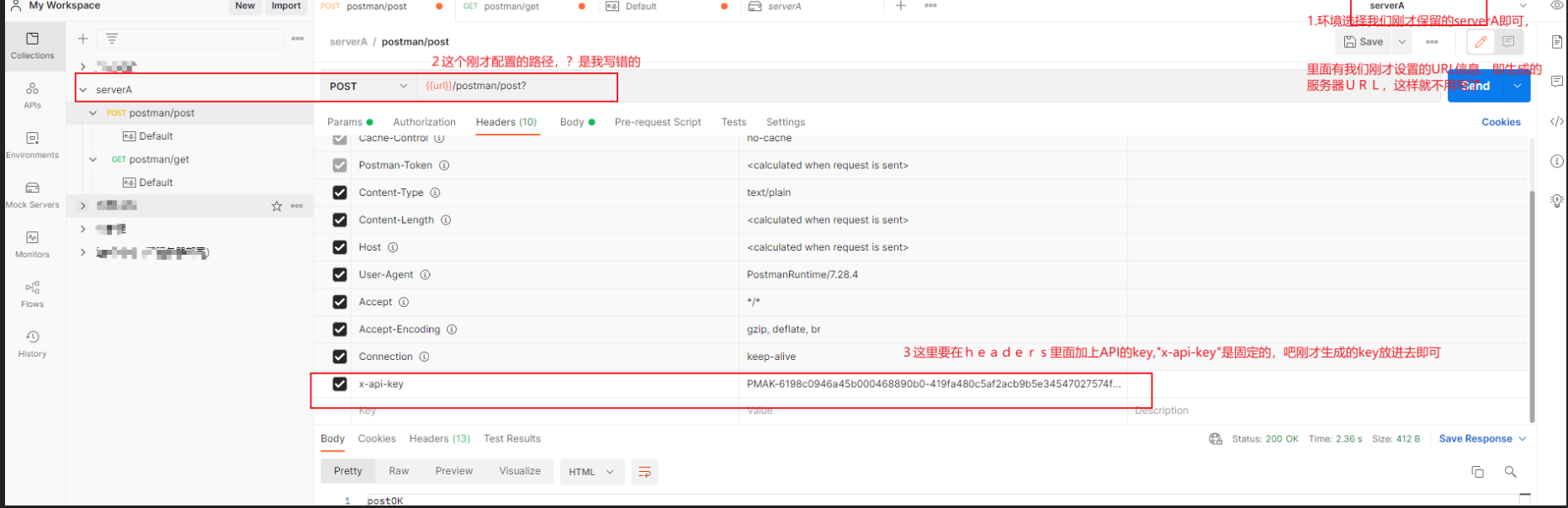Open comments icon in right sidebar

tap(1557, 82)
